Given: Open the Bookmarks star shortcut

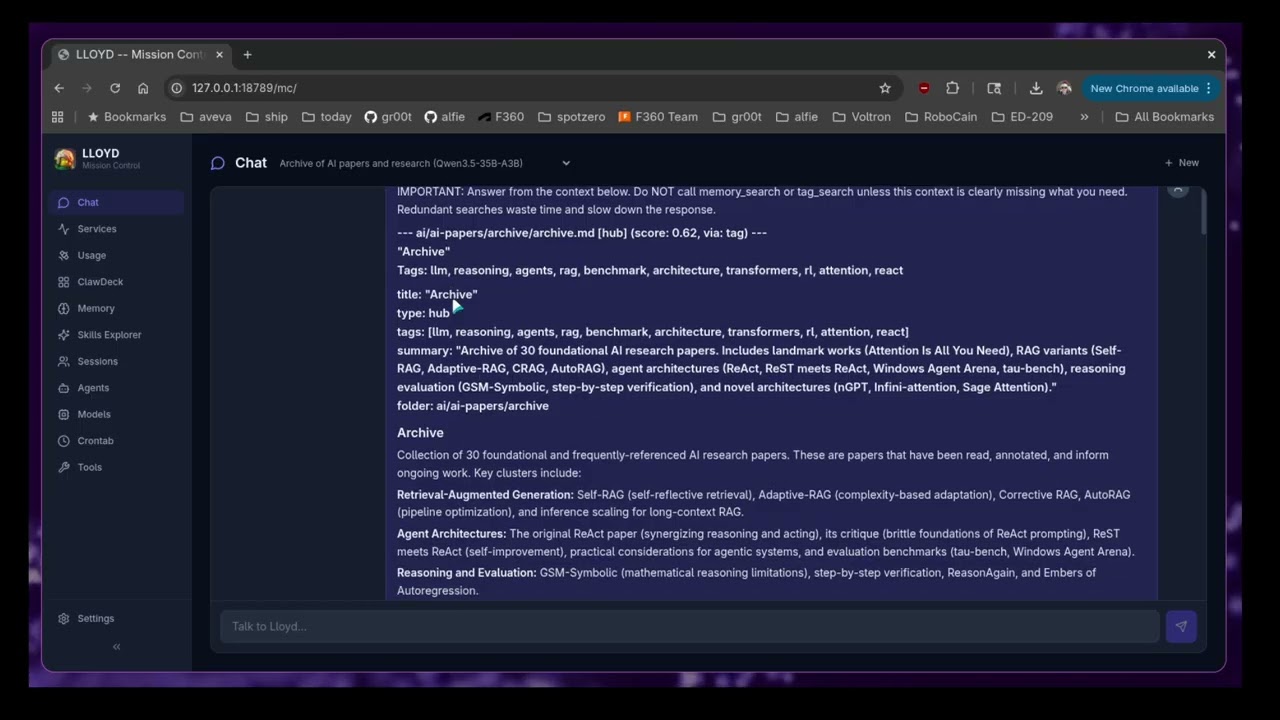Looking at the screenshot, I should [x=127, y=117].
